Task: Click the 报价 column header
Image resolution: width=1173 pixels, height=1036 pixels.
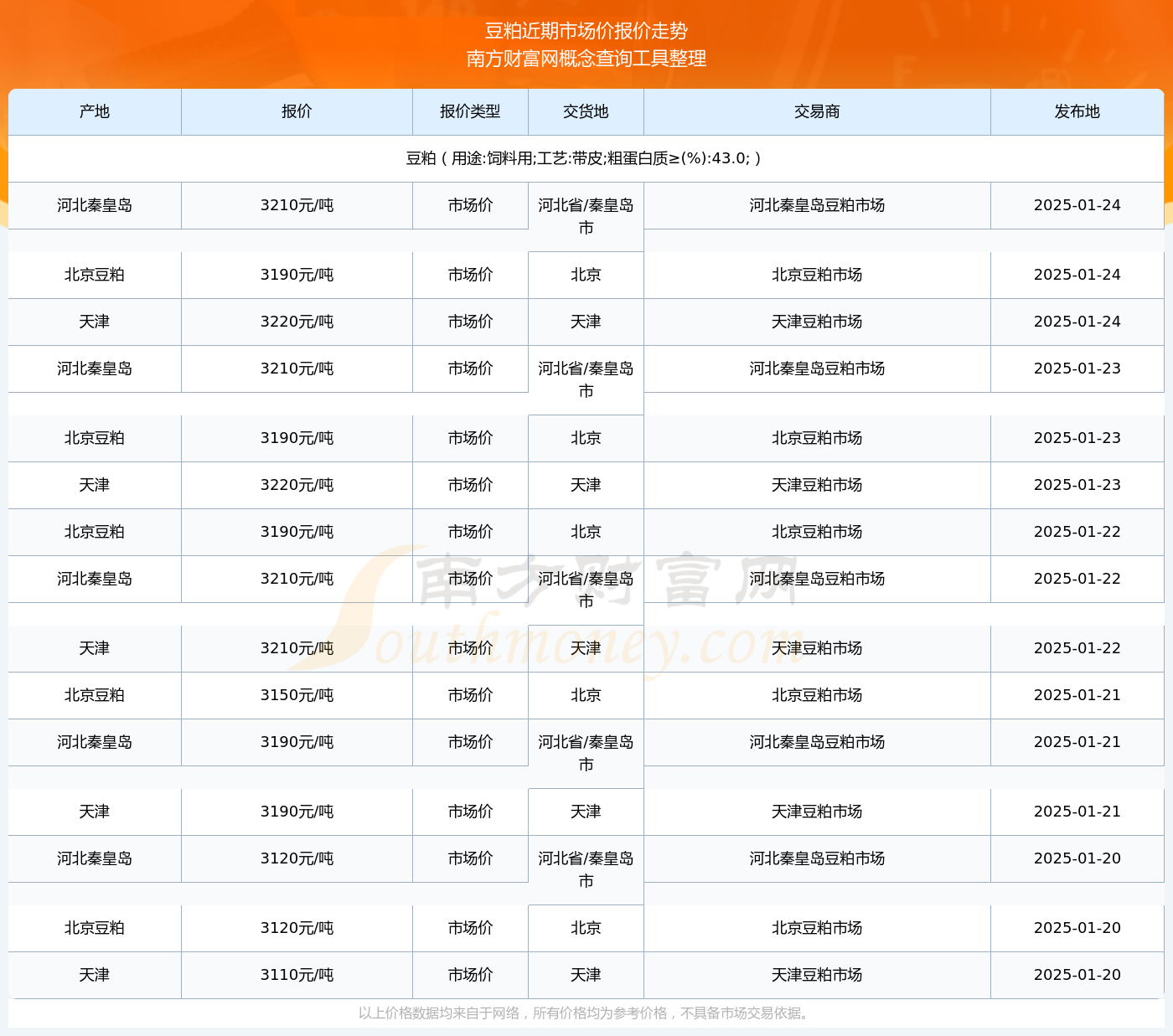Action: coord(297,111)
